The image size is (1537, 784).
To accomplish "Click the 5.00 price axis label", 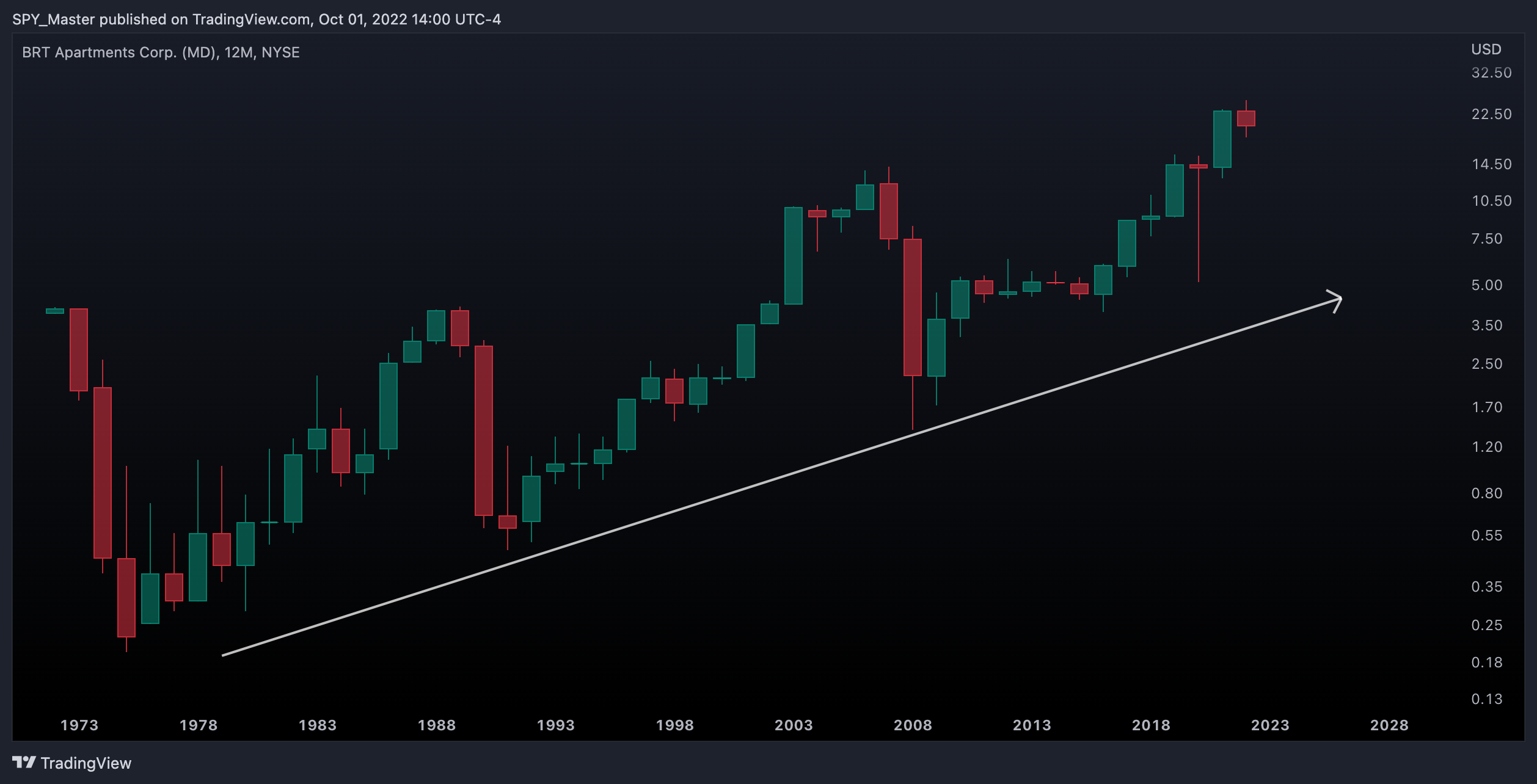I will pos(1487,285).
